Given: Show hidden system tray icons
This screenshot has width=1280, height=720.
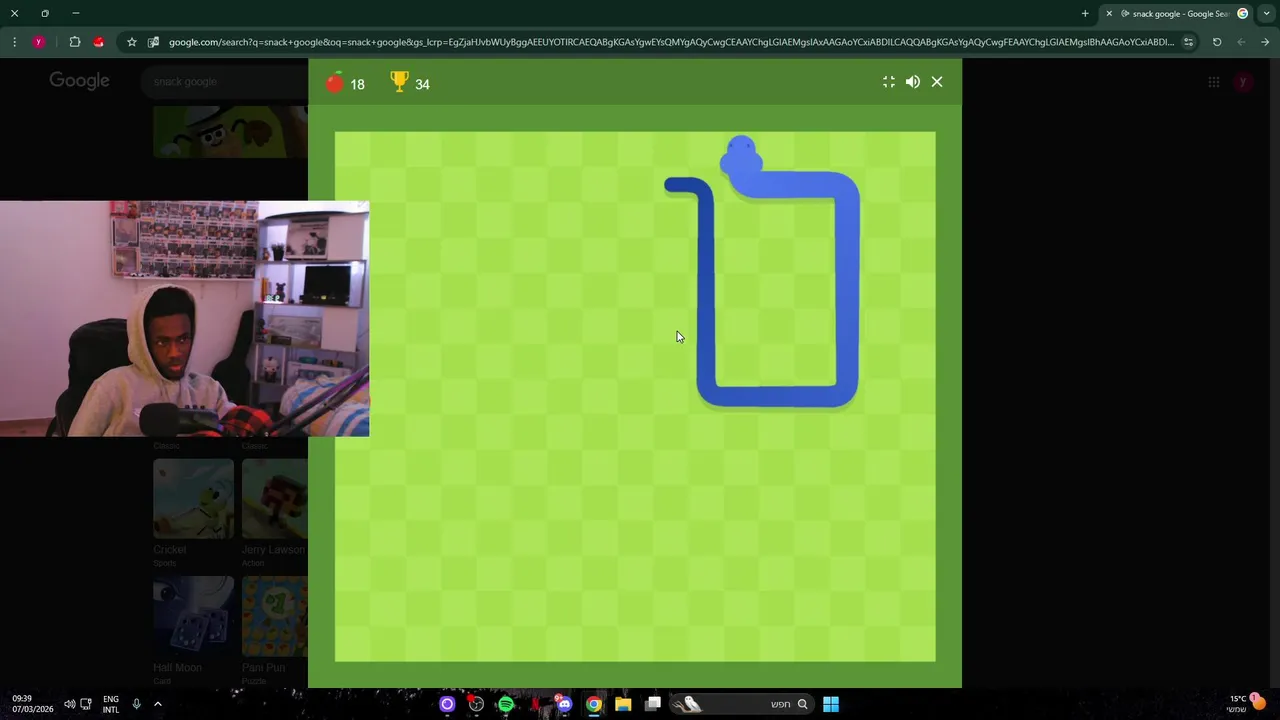Looking at the screenshot, I should [x=157, y=704].
